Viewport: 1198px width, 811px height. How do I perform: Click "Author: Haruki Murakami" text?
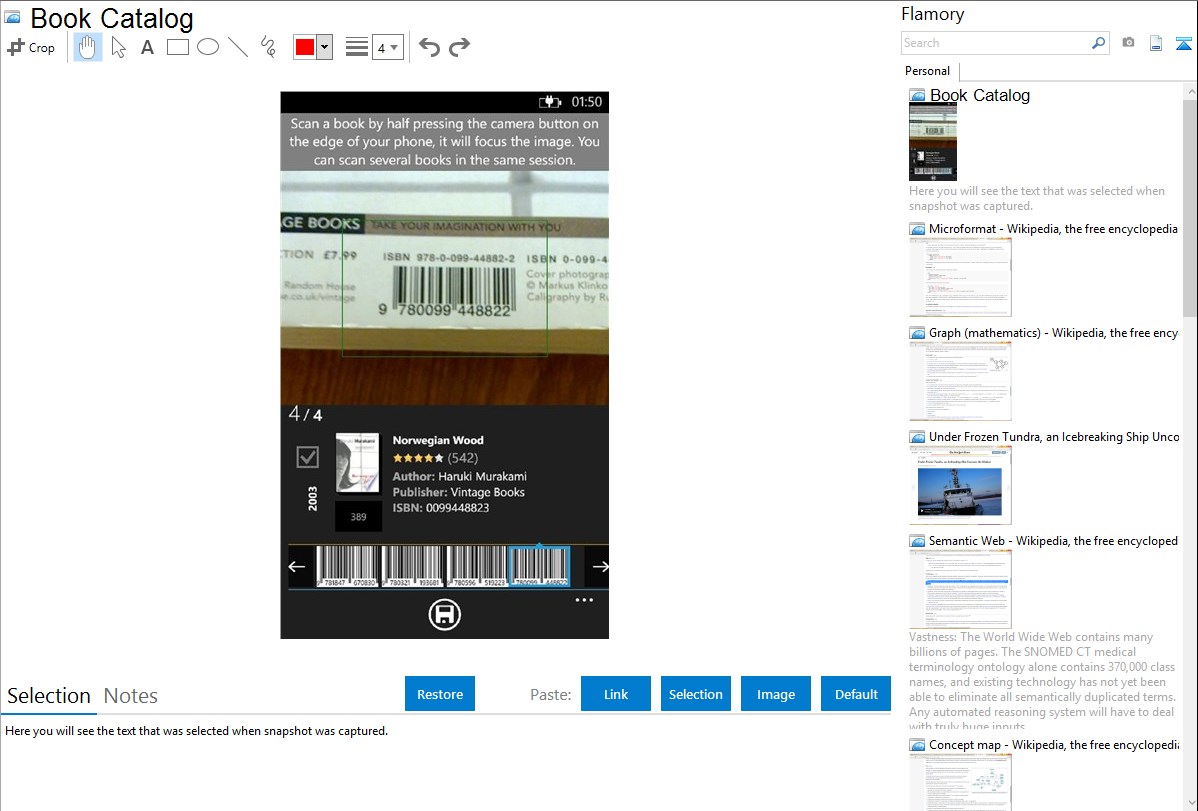(459, 476)
